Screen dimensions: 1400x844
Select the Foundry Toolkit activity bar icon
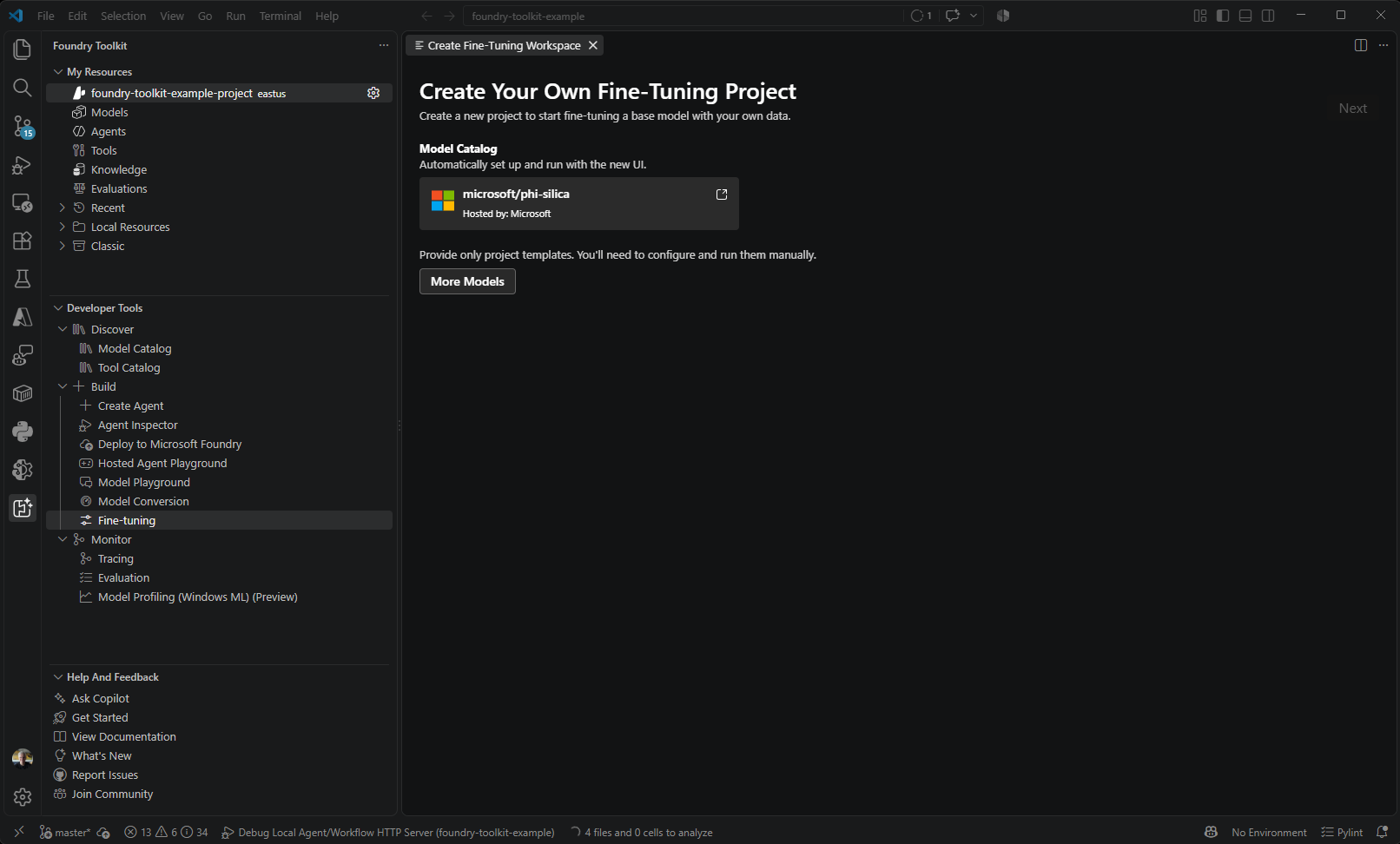click(x=23, y=508)
